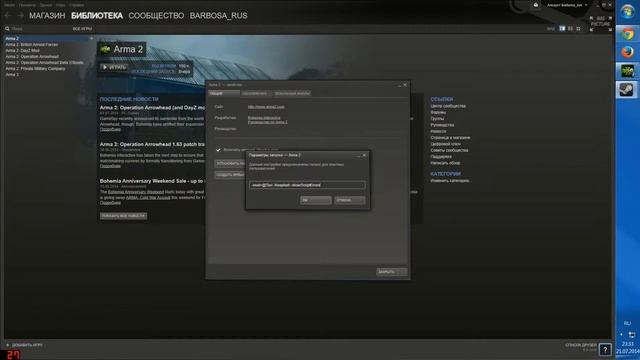The height and width of the screenshot is (360, 640).
Task: Open the account barbosa_rus dropdown
Action: (567, 5)
